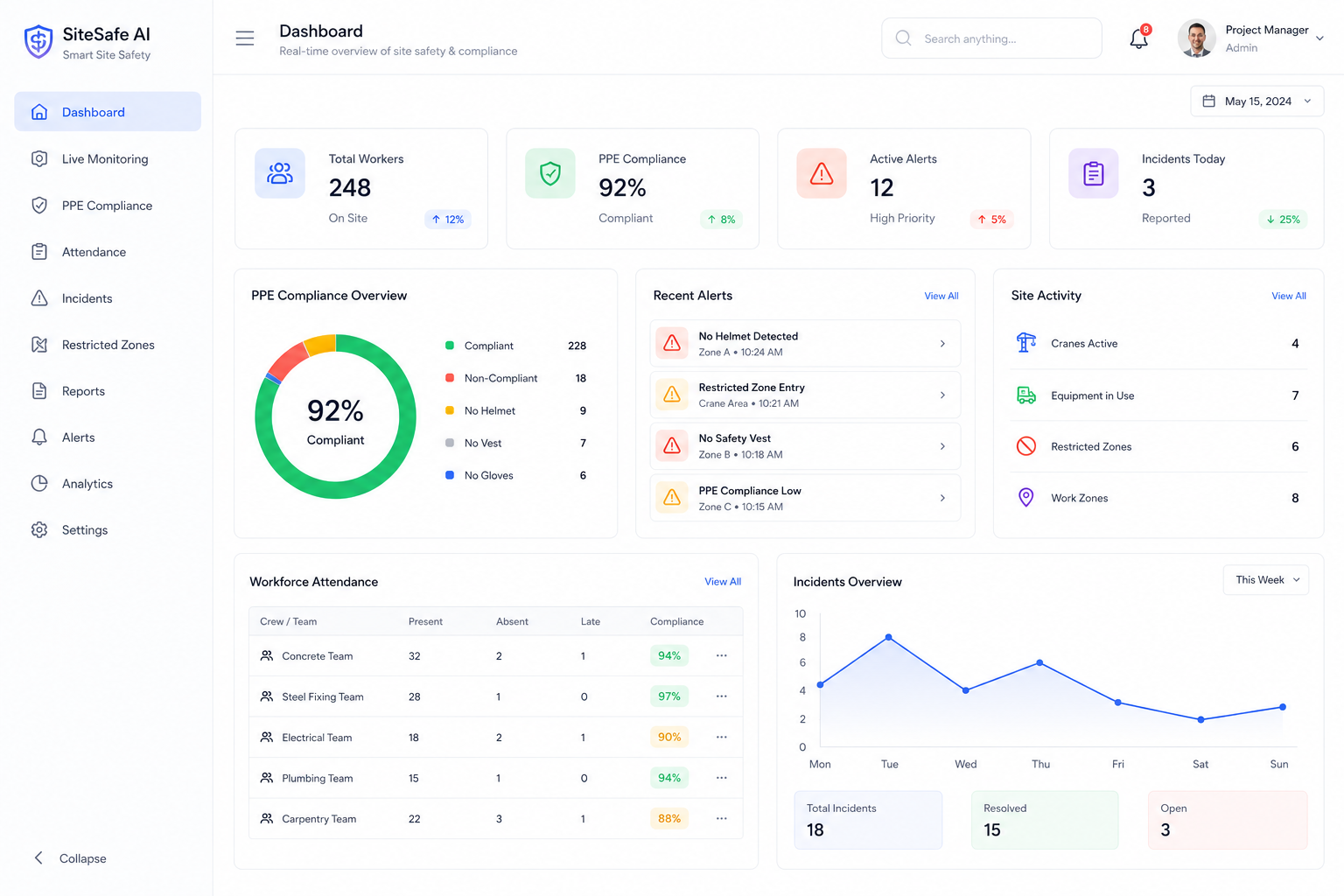Open more options for Plumbing Team
The height and width of the screenshot is (896, 1344).
click(722, 778)
